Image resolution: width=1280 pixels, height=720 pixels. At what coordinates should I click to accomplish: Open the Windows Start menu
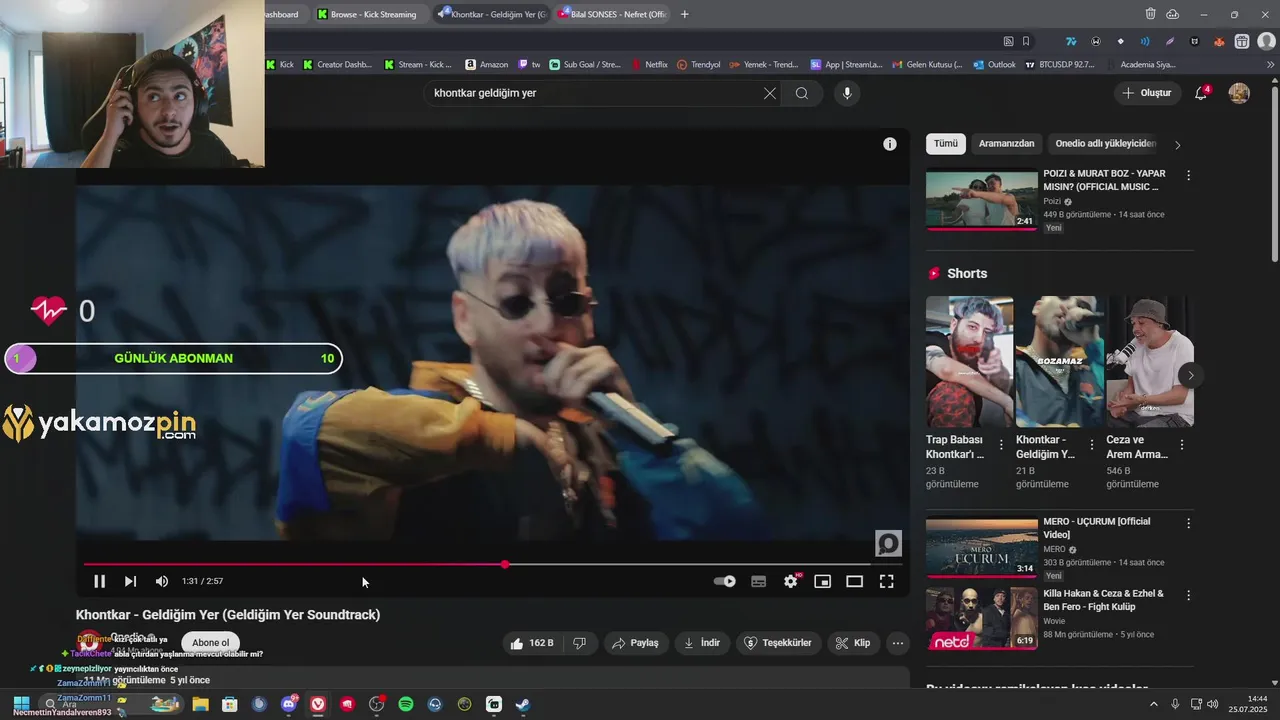click(x=21, y=704)
